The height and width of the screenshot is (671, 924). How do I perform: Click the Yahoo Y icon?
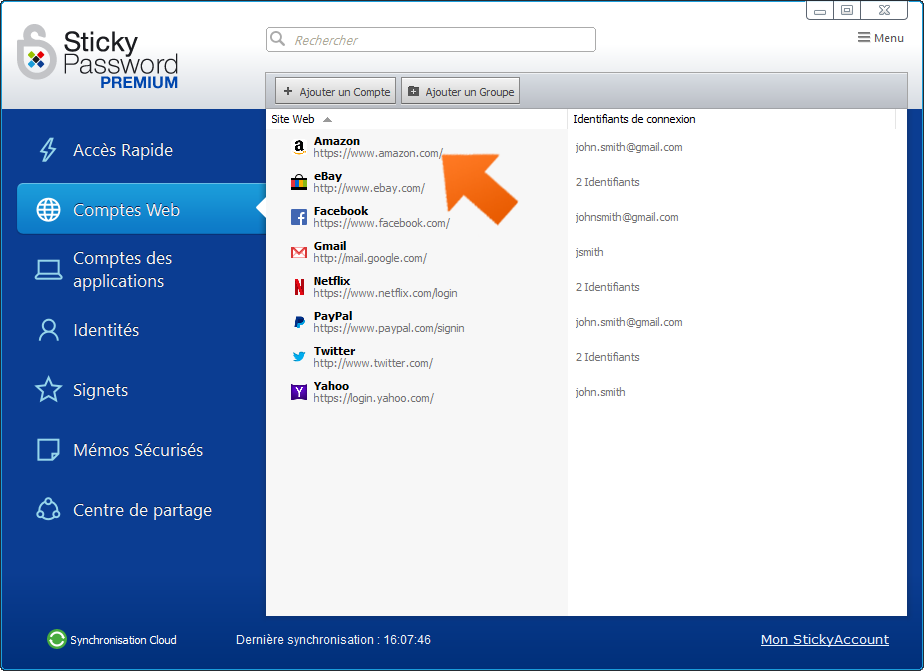point(299,392)
